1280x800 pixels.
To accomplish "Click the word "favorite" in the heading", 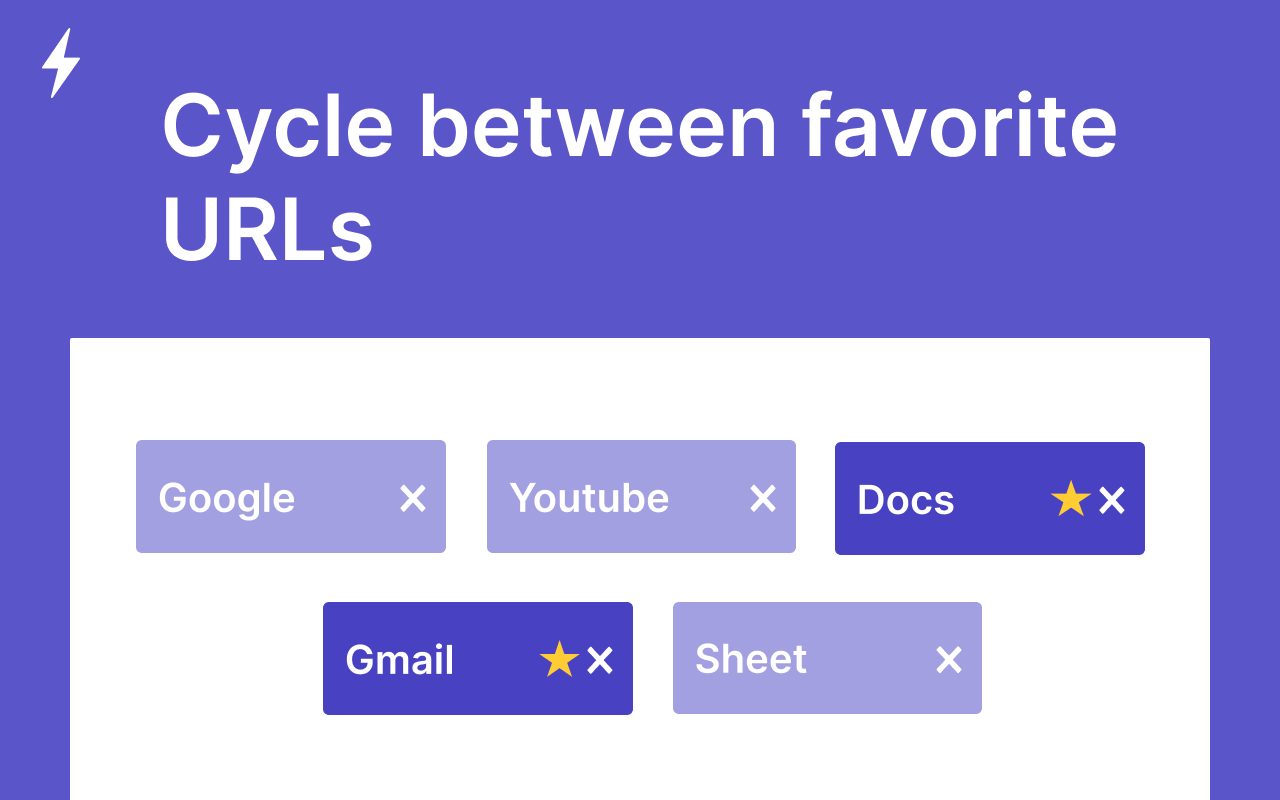I will tap(959, 127).
